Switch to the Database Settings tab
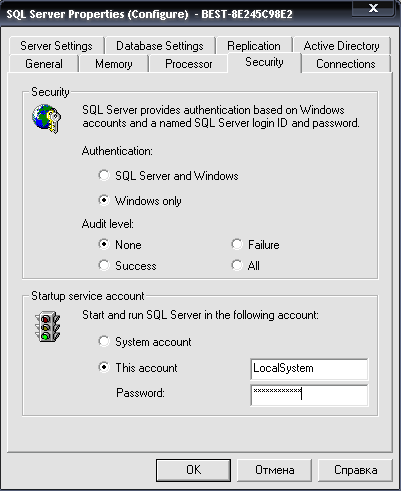The image size is (401, 491). pyautogui.click(x=160, y=46)
